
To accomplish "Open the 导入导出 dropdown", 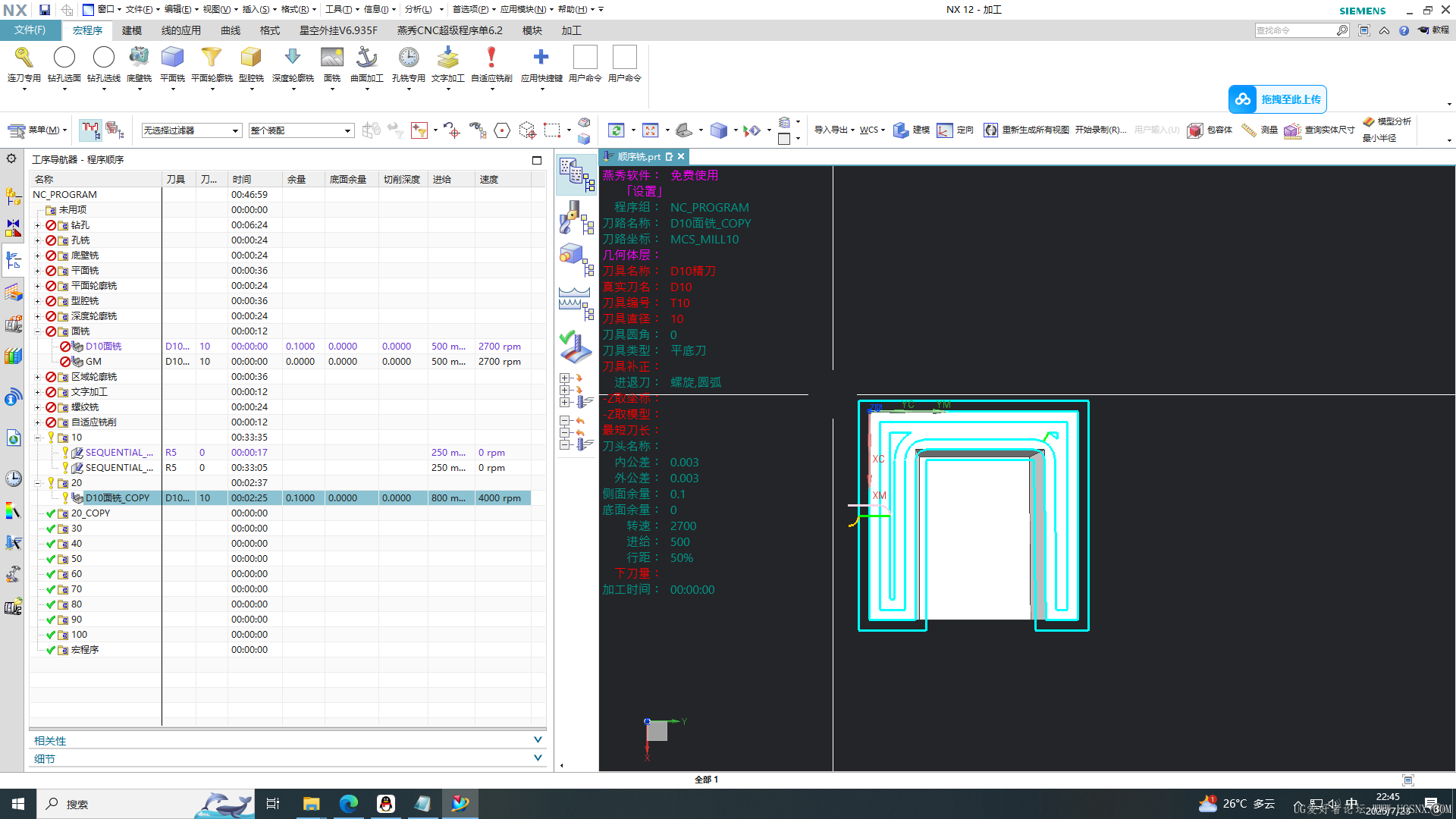I will 834,130.
